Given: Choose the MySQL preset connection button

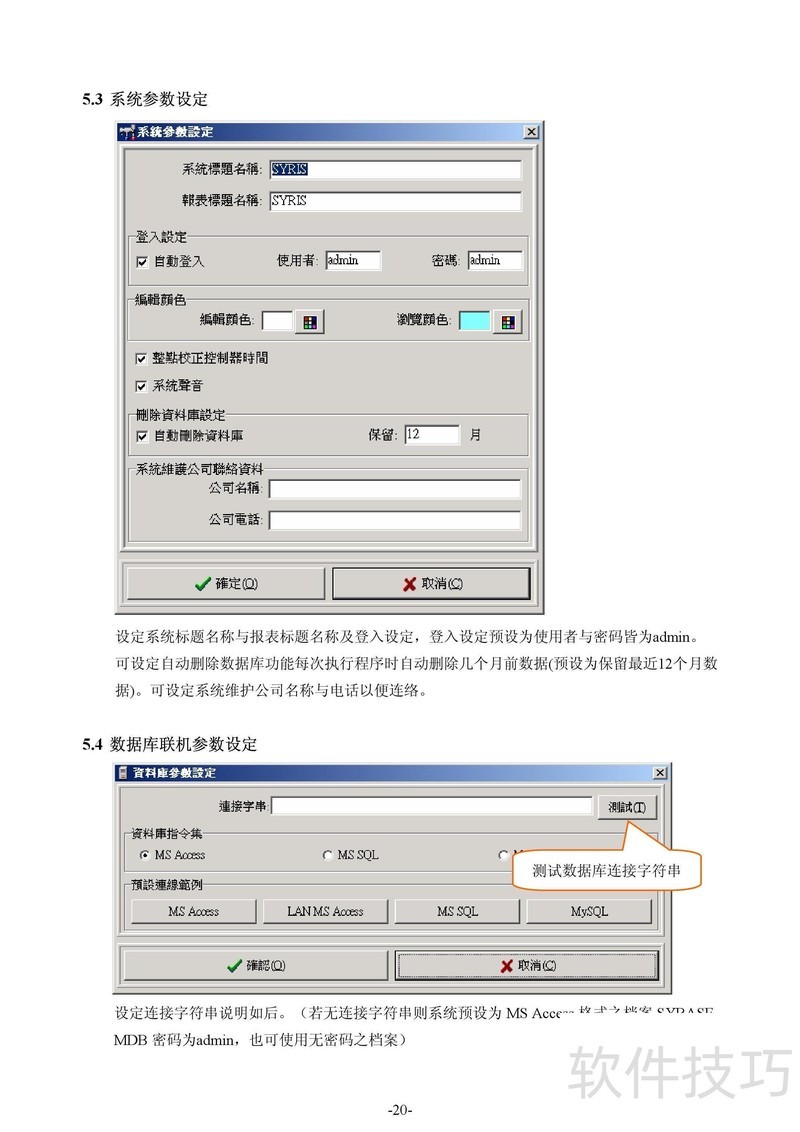Looking at the screenshot, I should click(x=589, y=911).
